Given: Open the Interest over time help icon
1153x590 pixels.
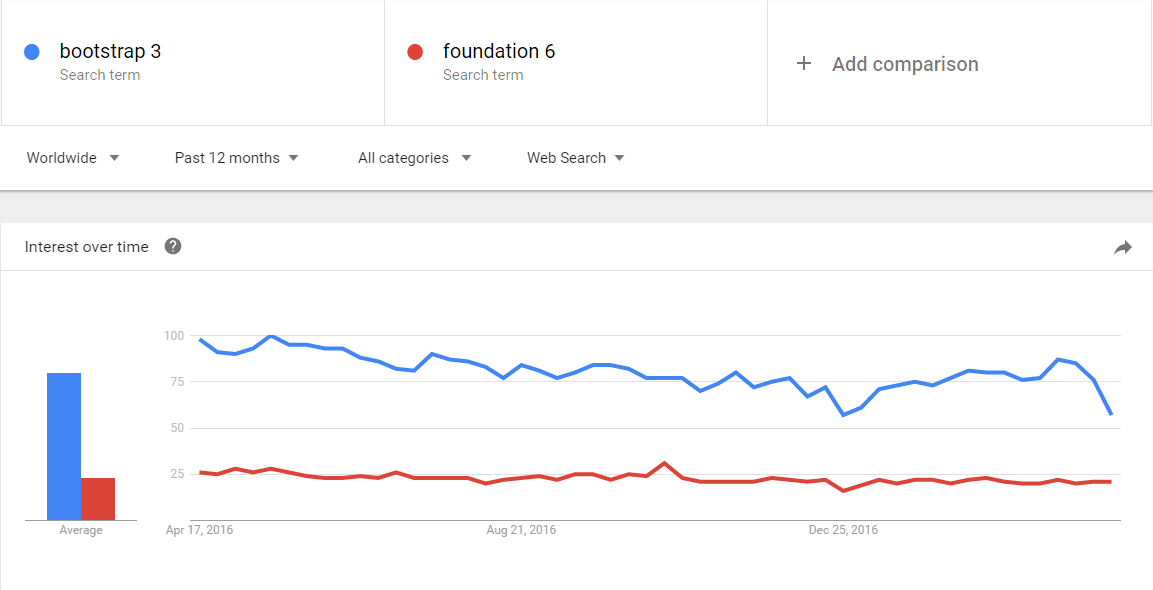Looking at the screenshot, I should point(173,246).
